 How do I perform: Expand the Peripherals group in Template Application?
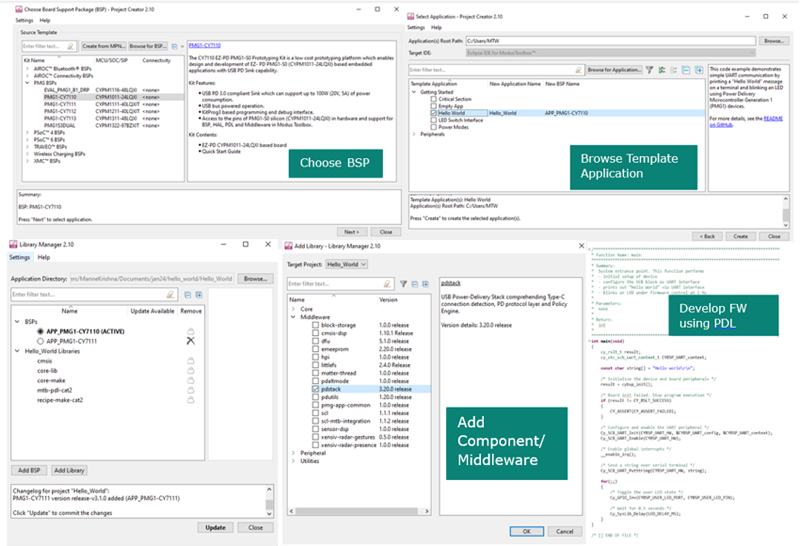point(414,134)
